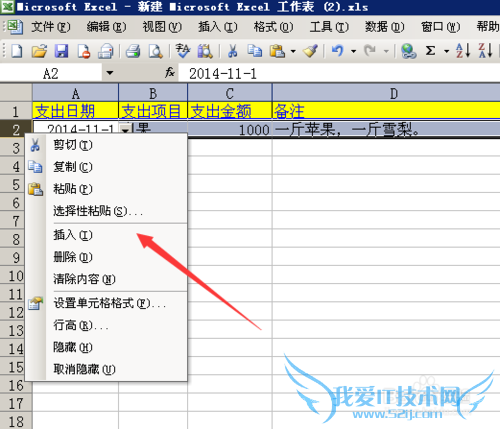Click cell containing 支出日期
Viewport: 500px width, 429px height.
pos(76,111)
